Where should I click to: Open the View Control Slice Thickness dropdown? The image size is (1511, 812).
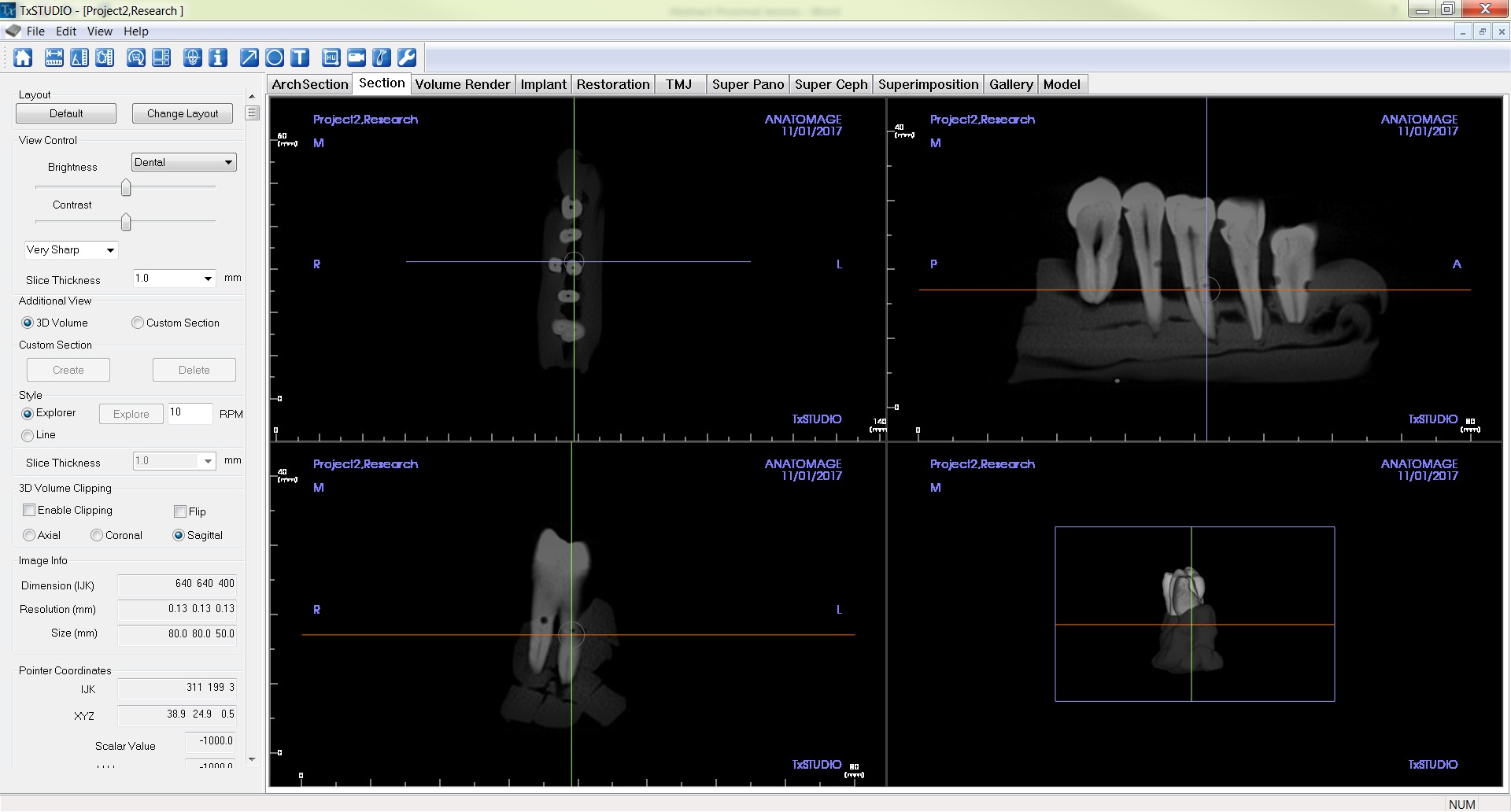point(174,279)
